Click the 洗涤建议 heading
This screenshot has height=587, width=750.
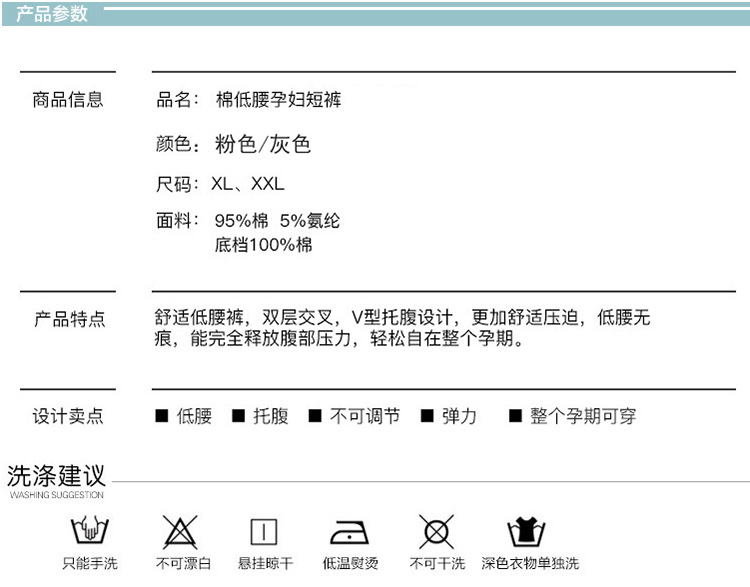pyautogui.click(x=56, y=476)
